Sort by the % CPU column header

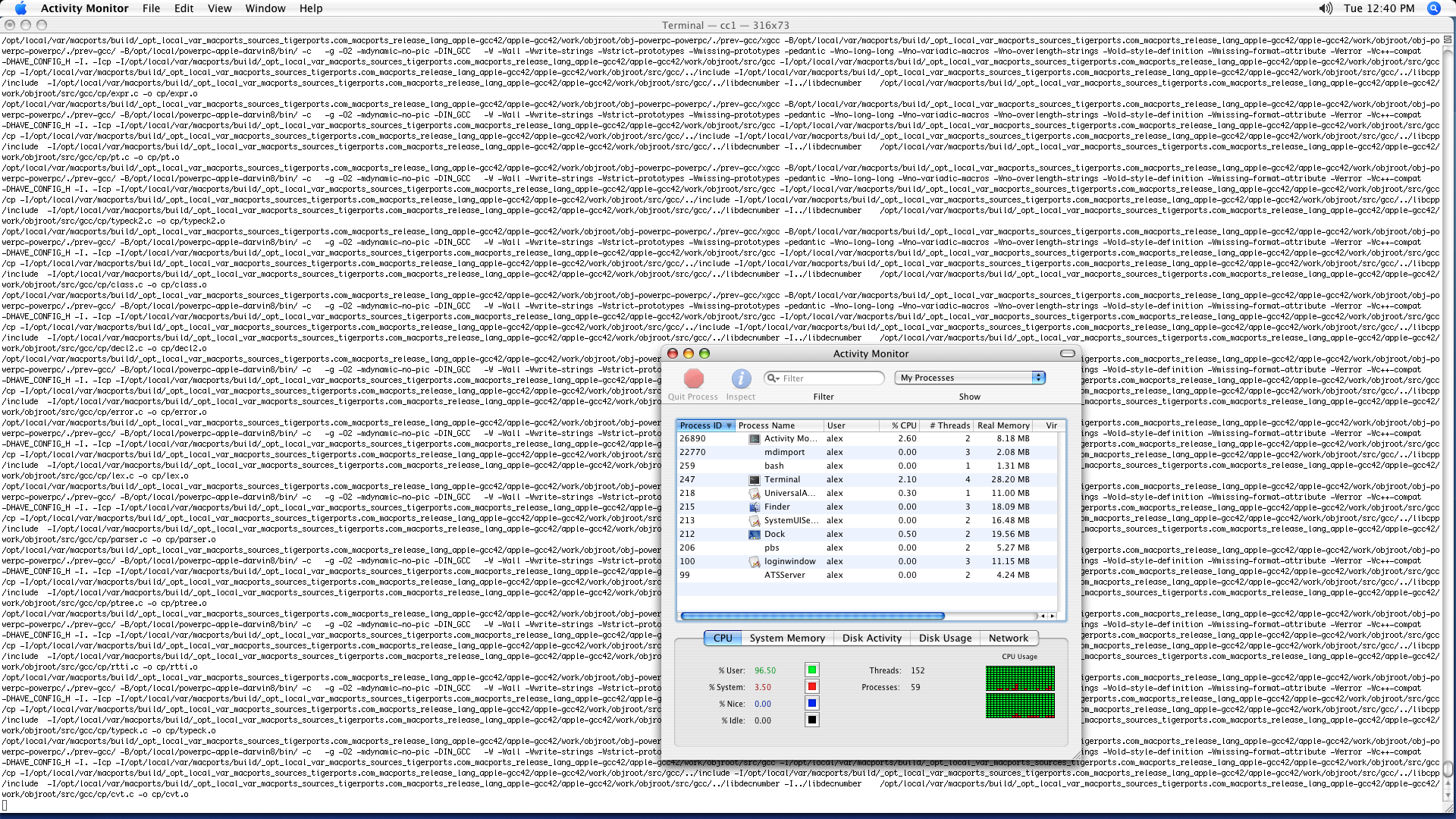[900, 425]
